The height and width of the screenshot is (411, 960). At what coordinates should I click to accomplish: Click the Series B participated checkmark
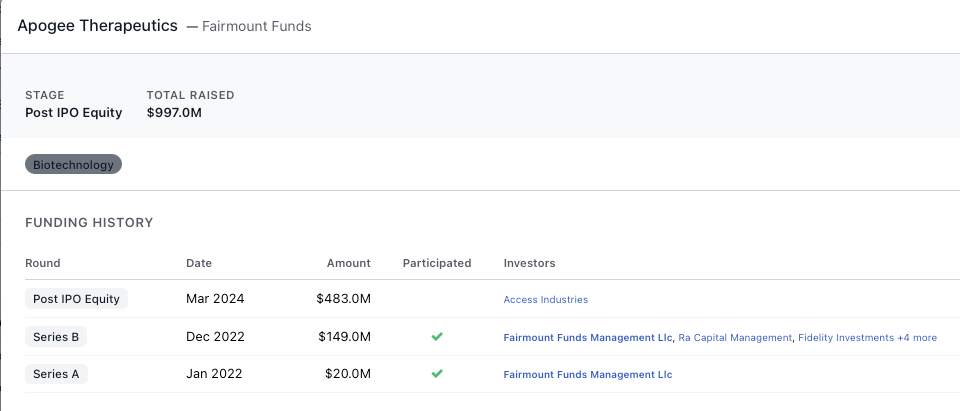(437, 337)
